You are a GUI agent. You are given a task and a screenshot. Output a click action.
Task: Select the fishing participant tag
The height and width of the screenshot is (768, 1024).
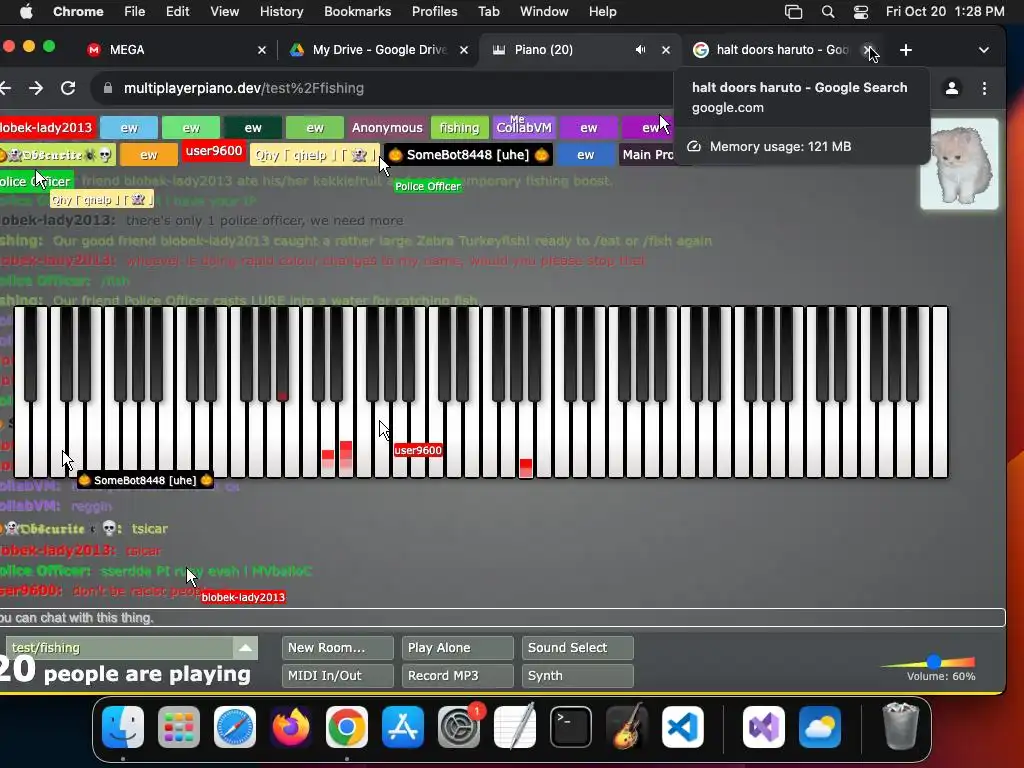[459, 128]
